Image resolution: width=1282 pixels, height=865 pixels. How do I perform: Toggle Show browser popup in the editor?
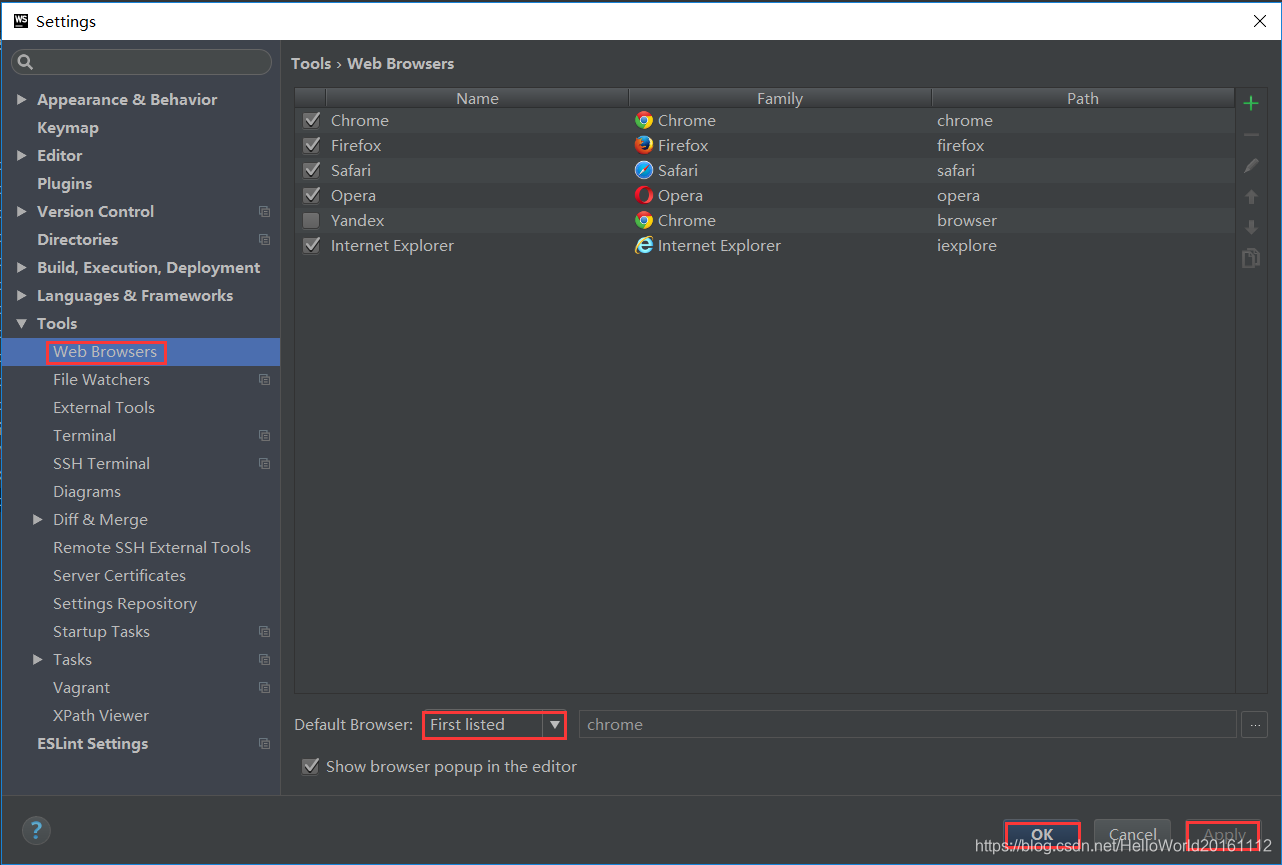click(x=311, y=766)
